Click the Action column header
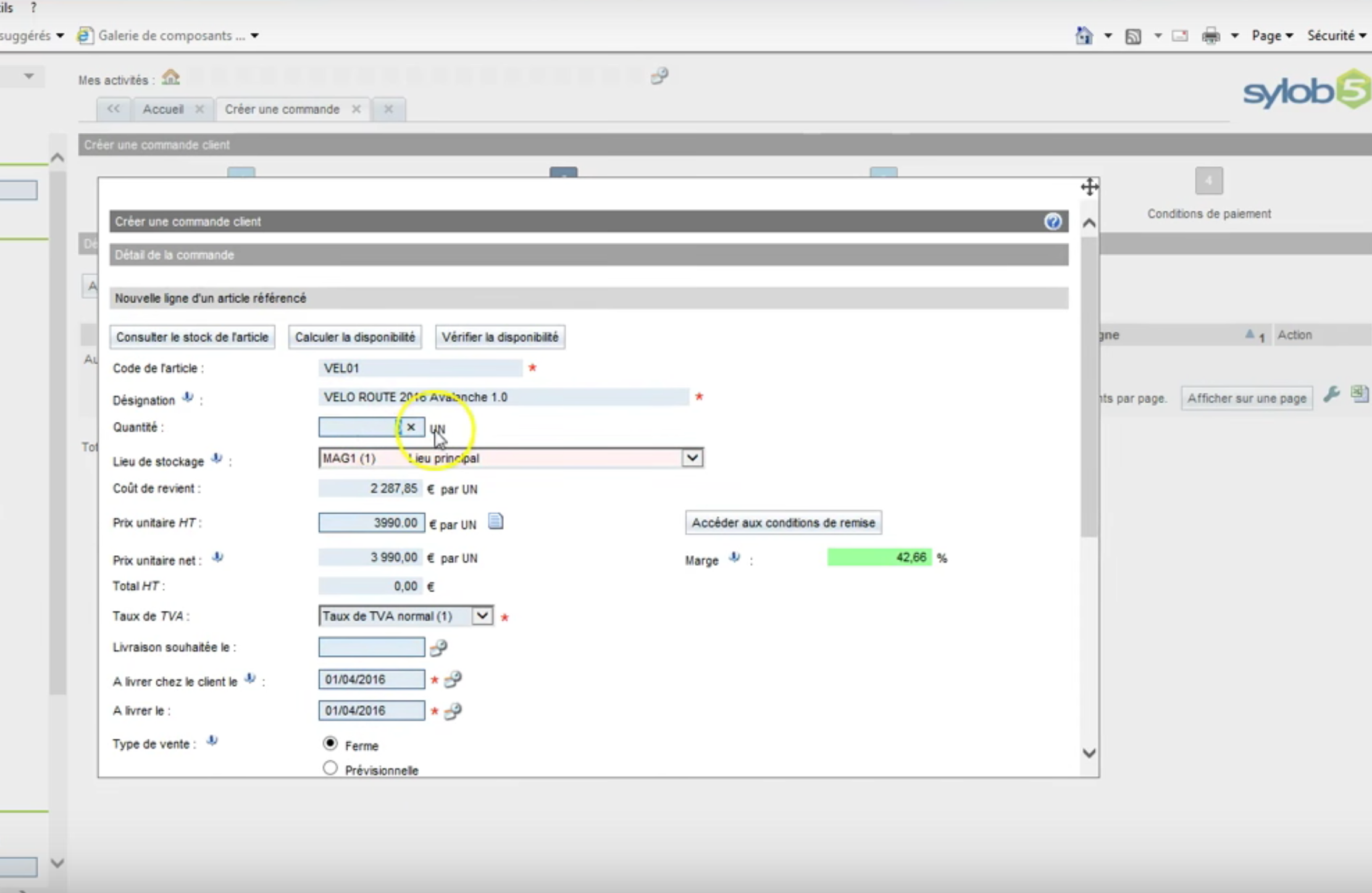The width and height of the screenshot is (1372, 893). [1294, 335]
